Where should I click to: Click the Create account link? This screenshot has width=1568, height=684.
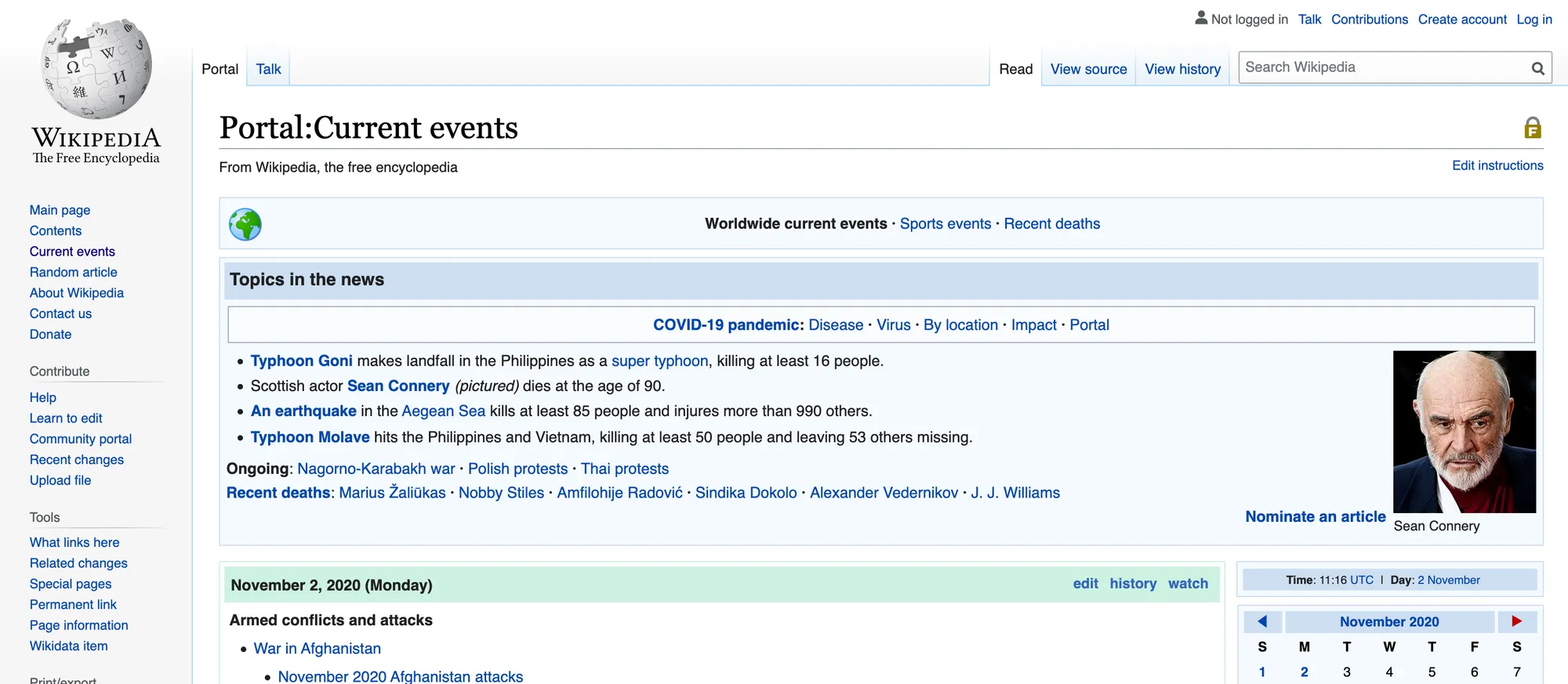point(1462,19)
